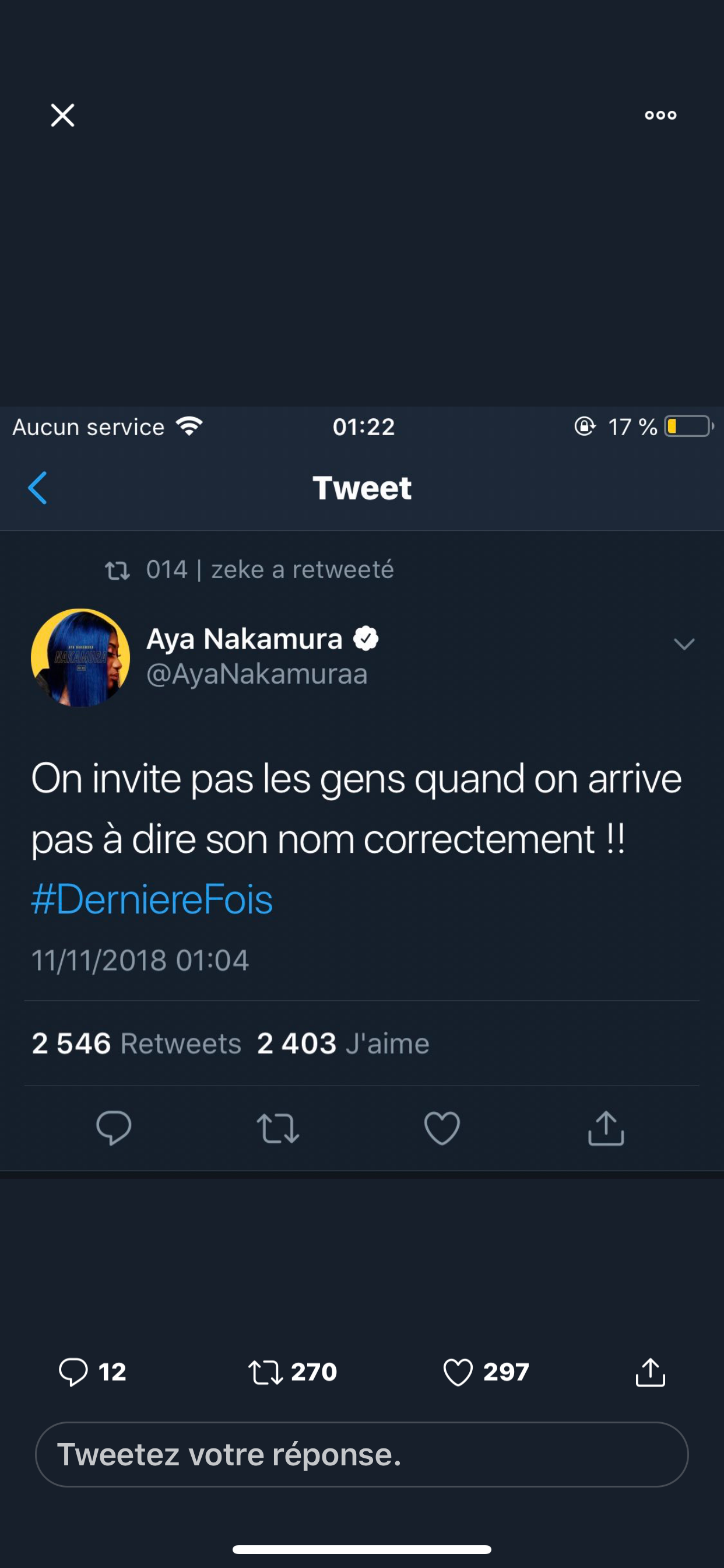Tap the blue back arrow
The image size is (724, 1568).
point(38,488)
